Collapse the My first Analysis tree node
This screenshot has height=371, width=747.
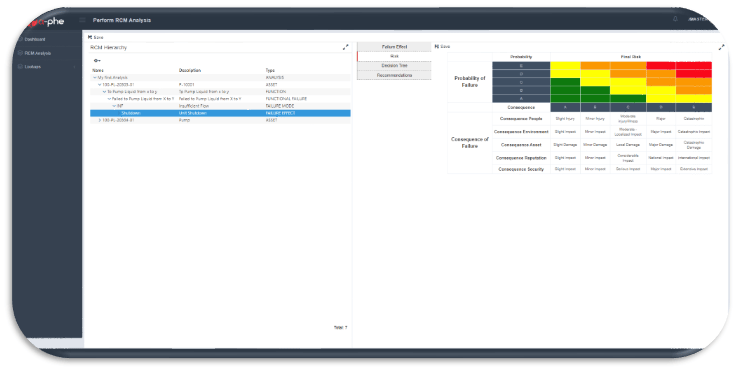95,77
